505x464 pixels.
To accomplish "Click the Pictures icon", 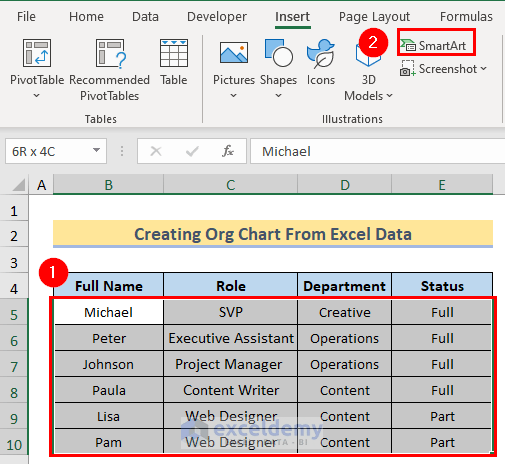I will [x=234, y=53].
